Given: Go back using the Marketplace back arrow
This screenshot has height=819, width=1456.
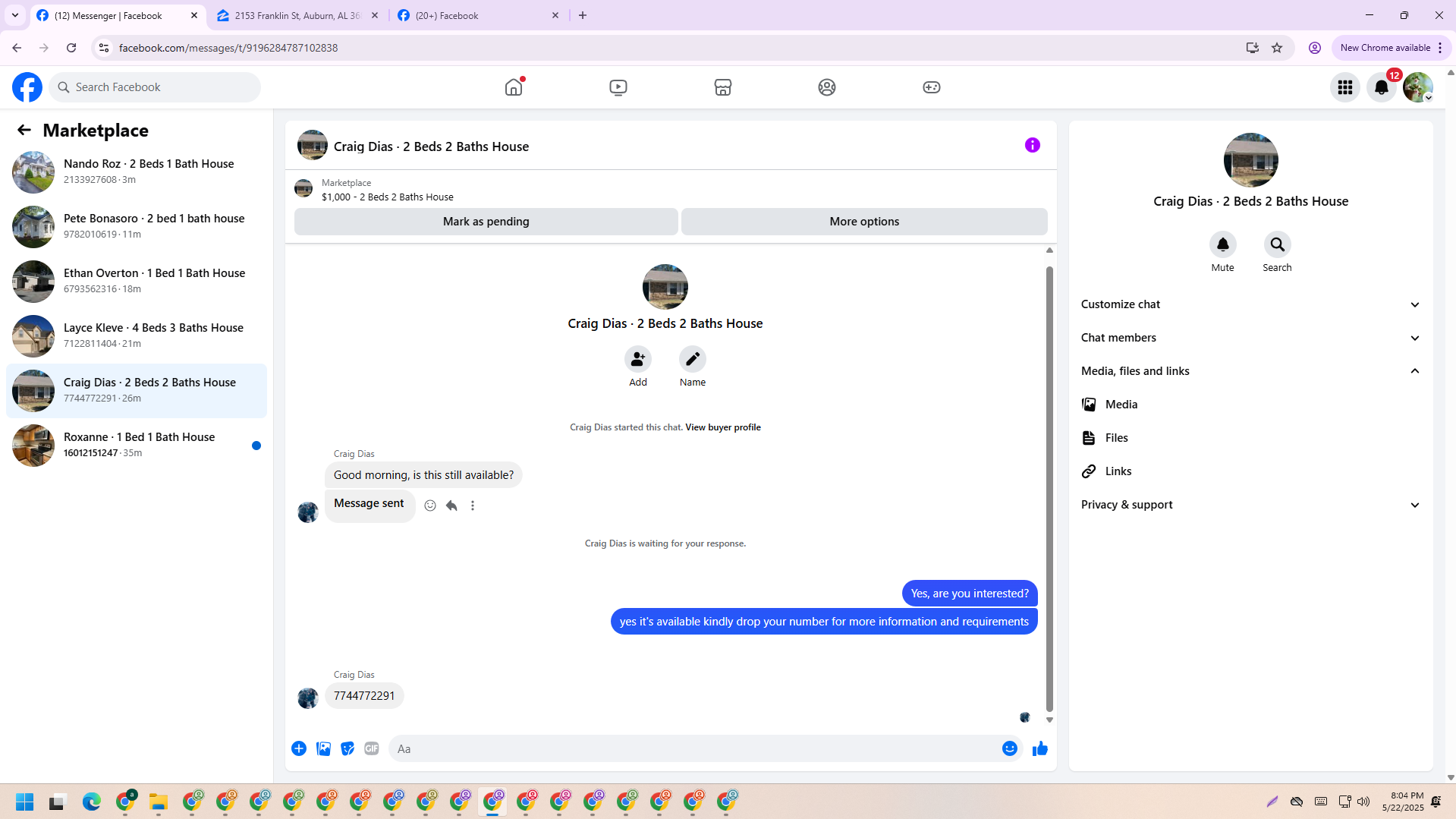Looking at the screenshot, I should (x=24, y=131).
